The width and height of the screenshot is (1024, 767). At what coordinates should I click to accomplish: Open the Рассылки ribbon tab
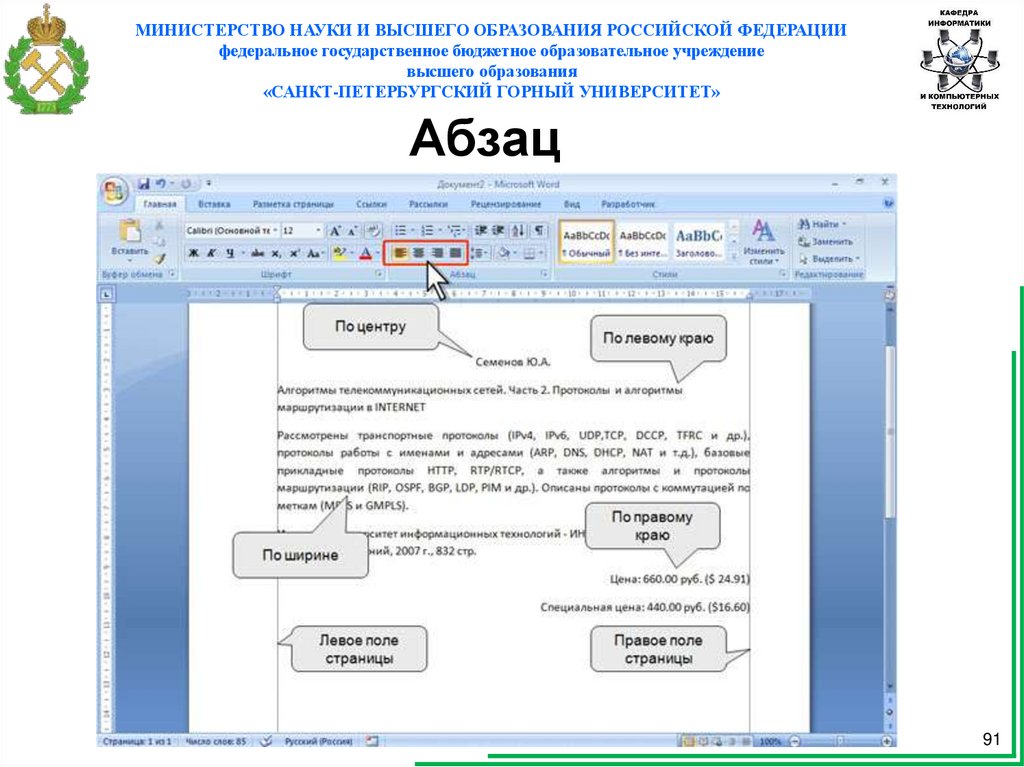pyautogui.click(x=428, y=204)
